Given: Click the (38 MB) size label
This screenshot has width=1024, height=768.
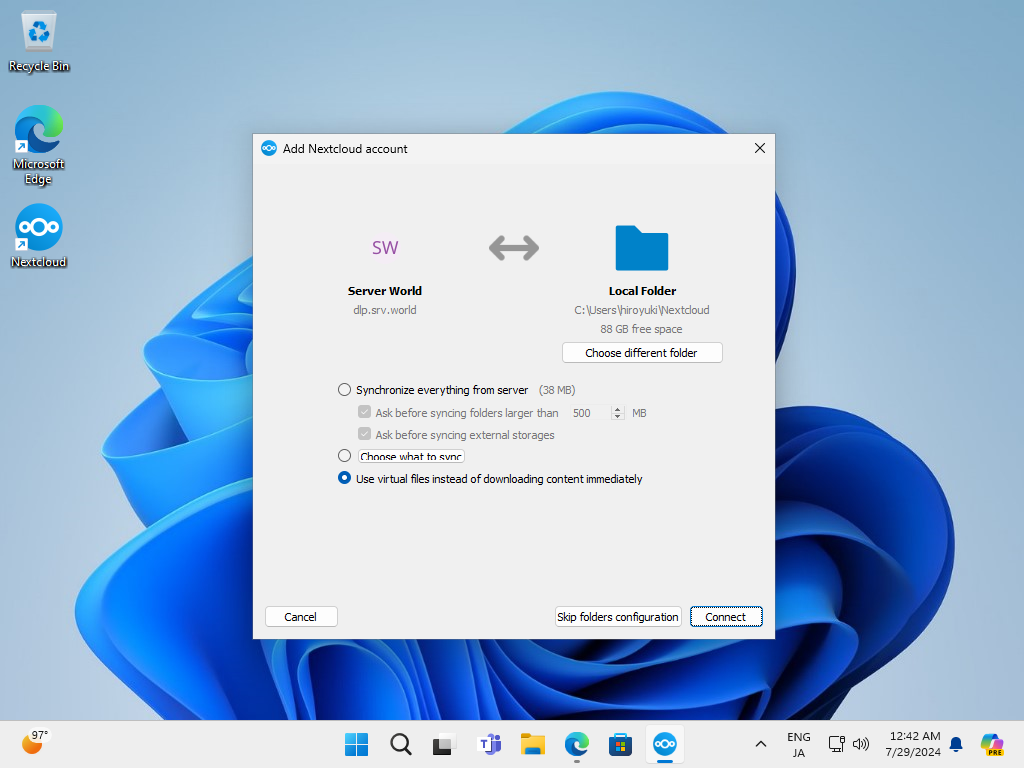Looking at the screenshot, I should [x=557, y=390].
